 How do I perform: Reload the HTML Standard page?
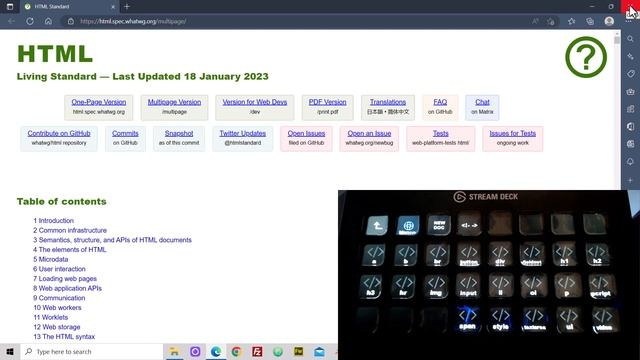(30, 21)
